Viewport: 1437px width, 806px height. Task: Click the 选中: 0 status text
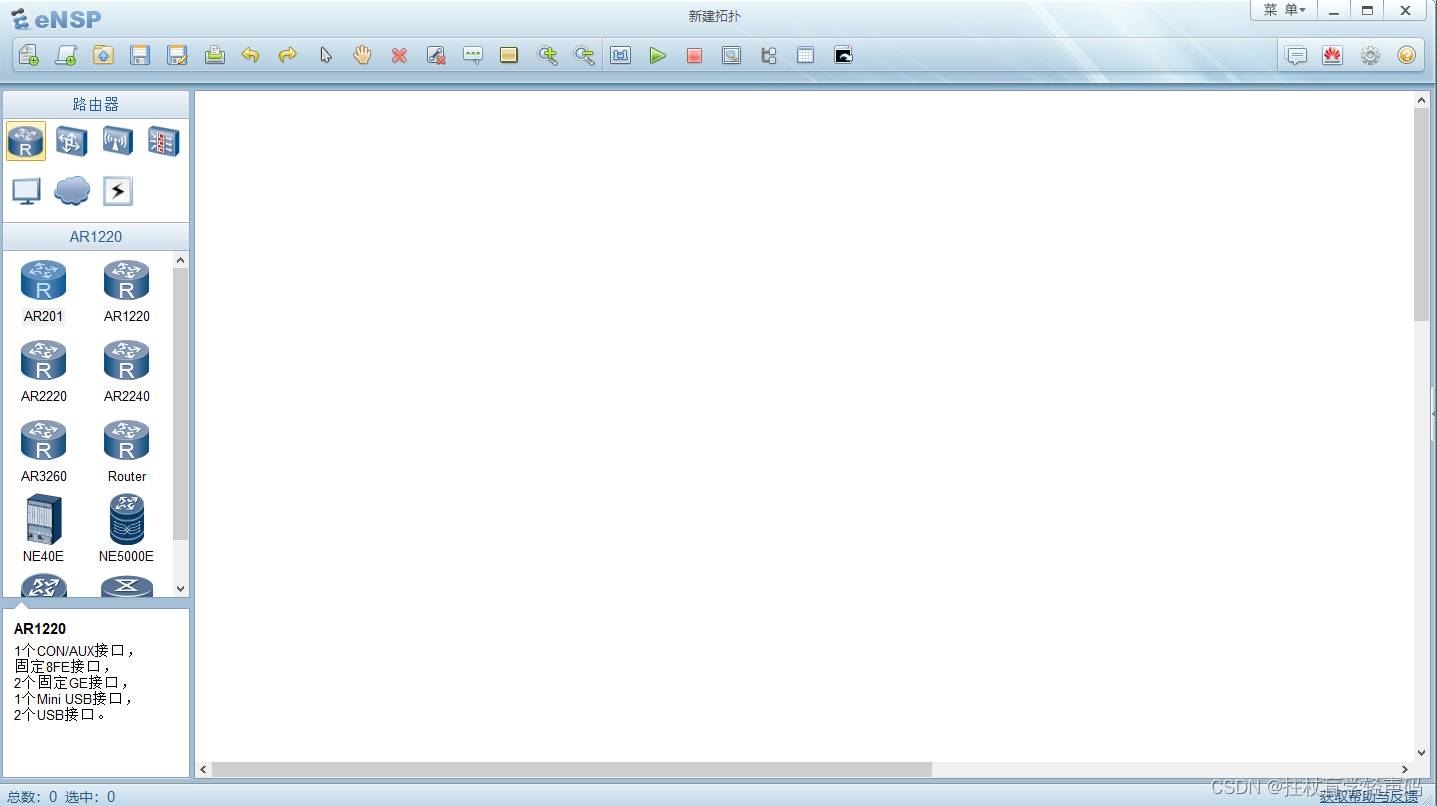(x=90, y=797)
